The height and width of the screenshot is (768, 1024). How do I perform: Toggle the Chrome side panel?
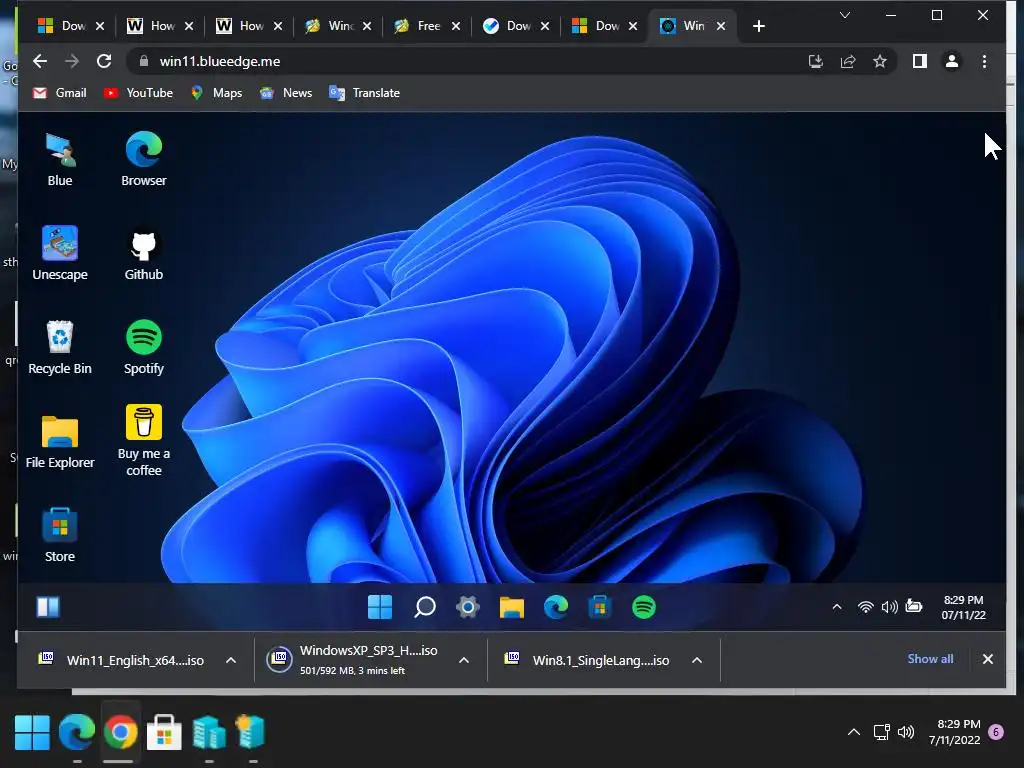pos(920,61)
